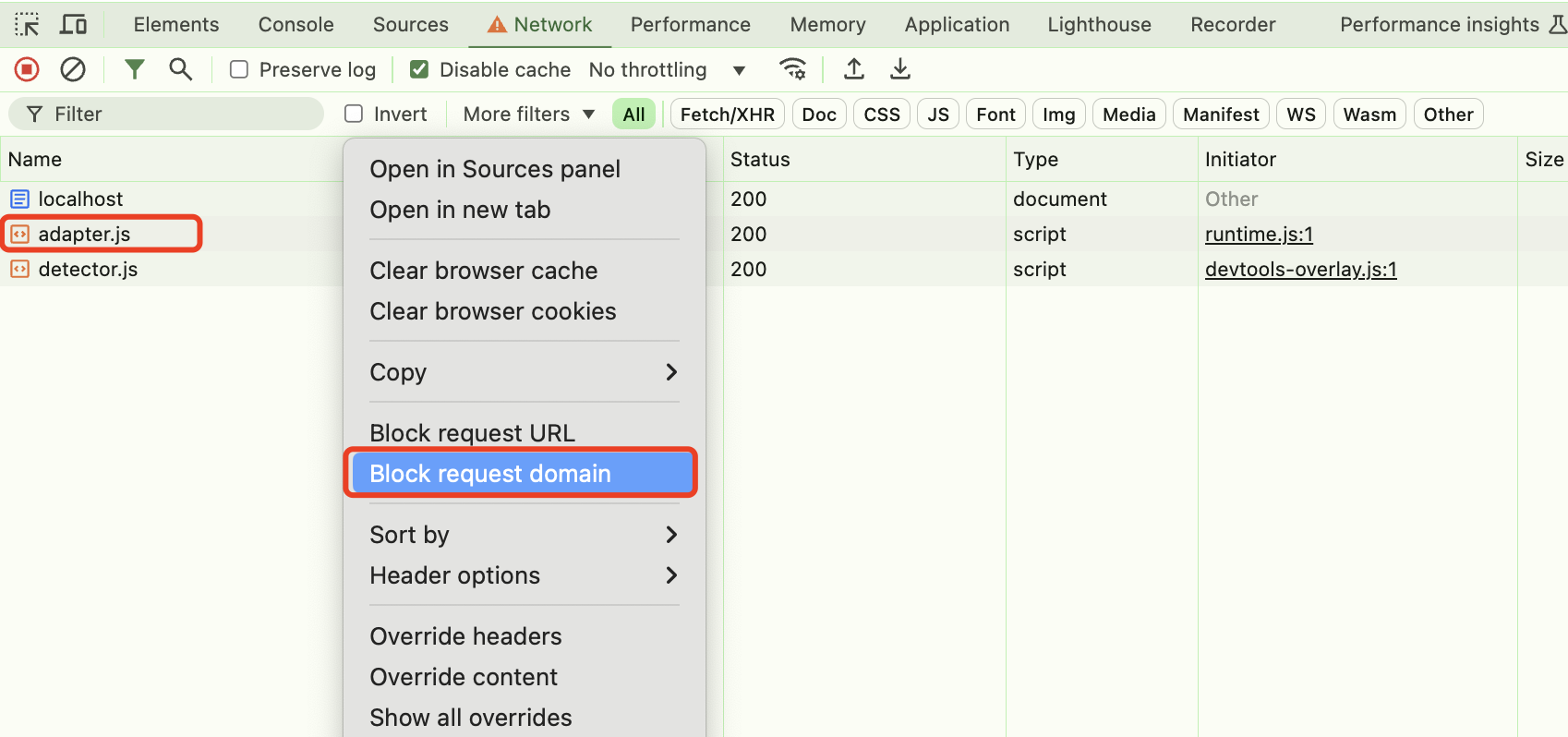Open the network search magnifier
This screenshot has width=1568, height=737.
click(181, 69)
